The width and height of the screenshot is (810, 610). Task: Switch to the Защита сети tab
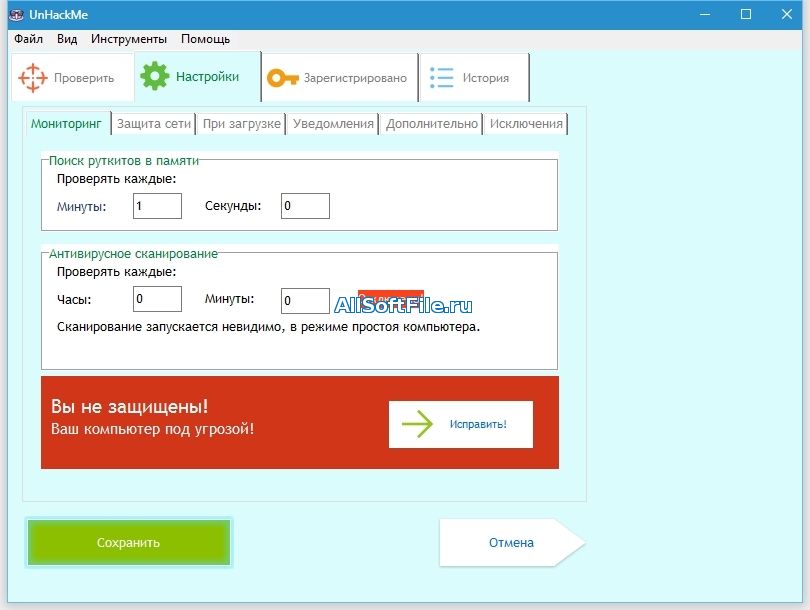click(154, 124)
